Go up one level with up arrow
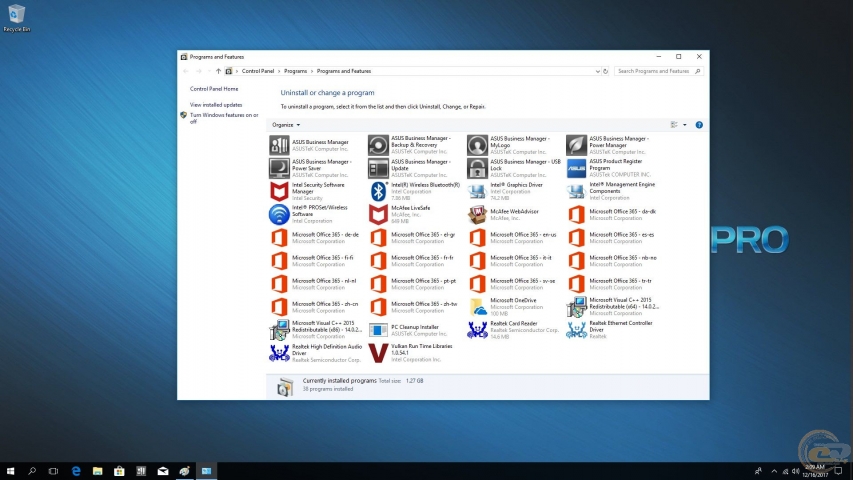This screenshot has height=480, width=853. coord(218,71)
